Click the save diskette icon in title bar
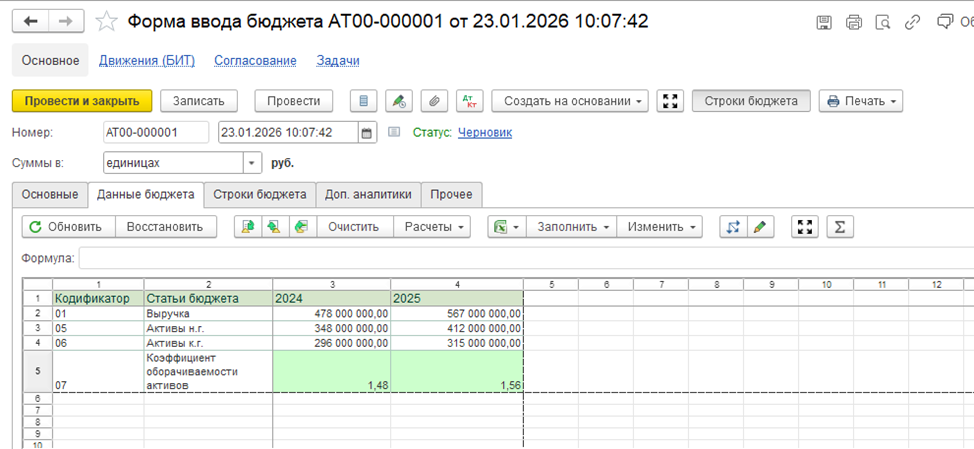This screenshot has height=449, width=974. click(824, 23)
